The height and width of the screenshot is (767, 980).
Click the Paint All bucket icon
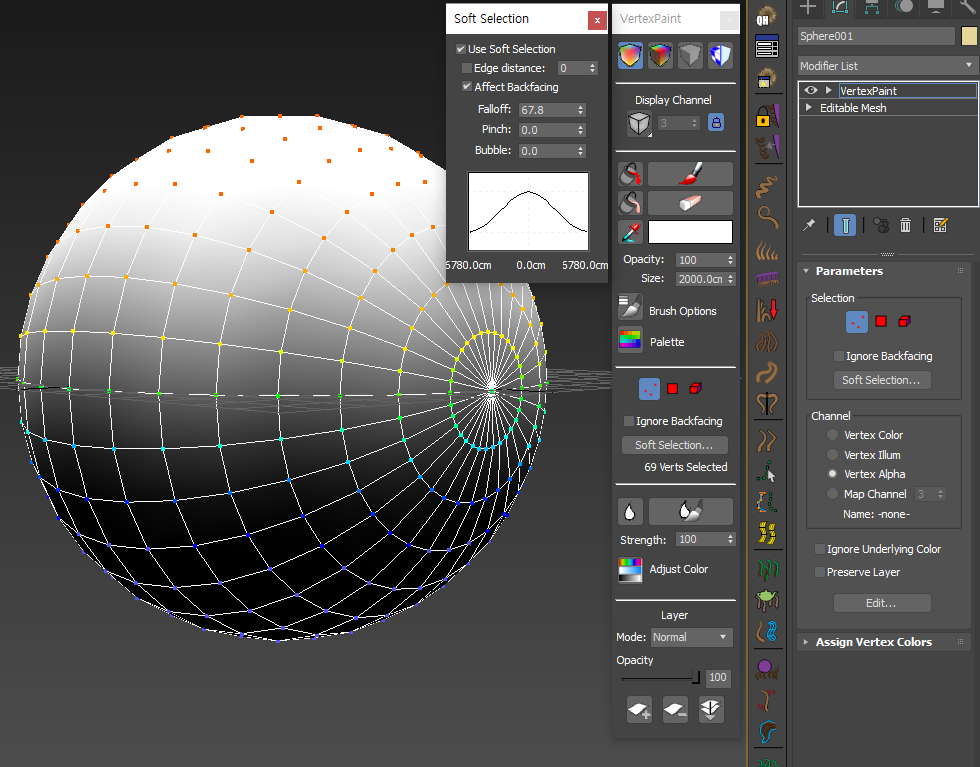tap(630, 174)
